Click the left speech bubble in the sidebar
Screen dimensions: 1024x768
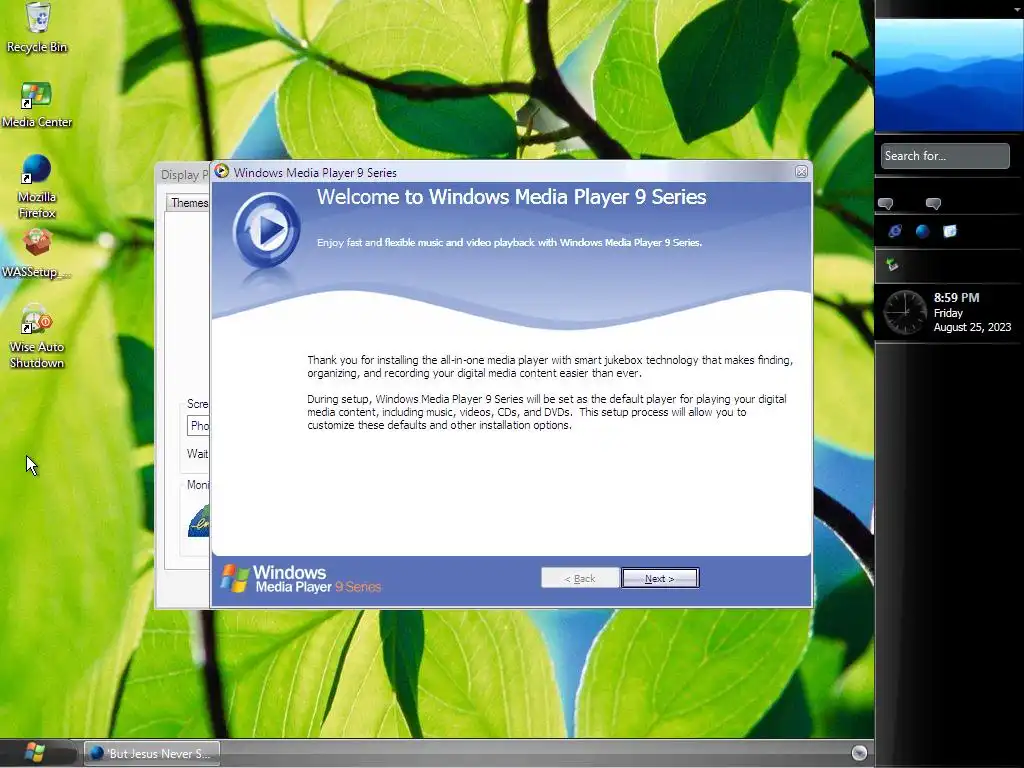coord(886,204)
